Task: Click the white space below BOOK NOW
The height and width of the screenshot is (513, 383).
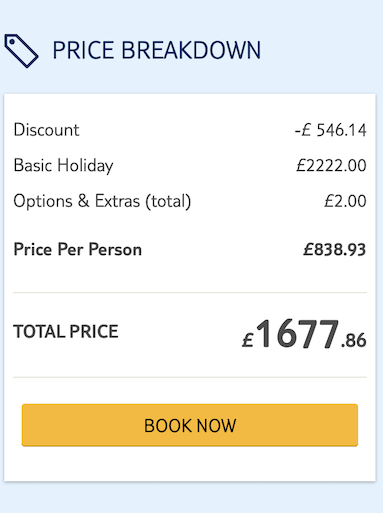Action: pyautogui.click(x=190, y=464)
